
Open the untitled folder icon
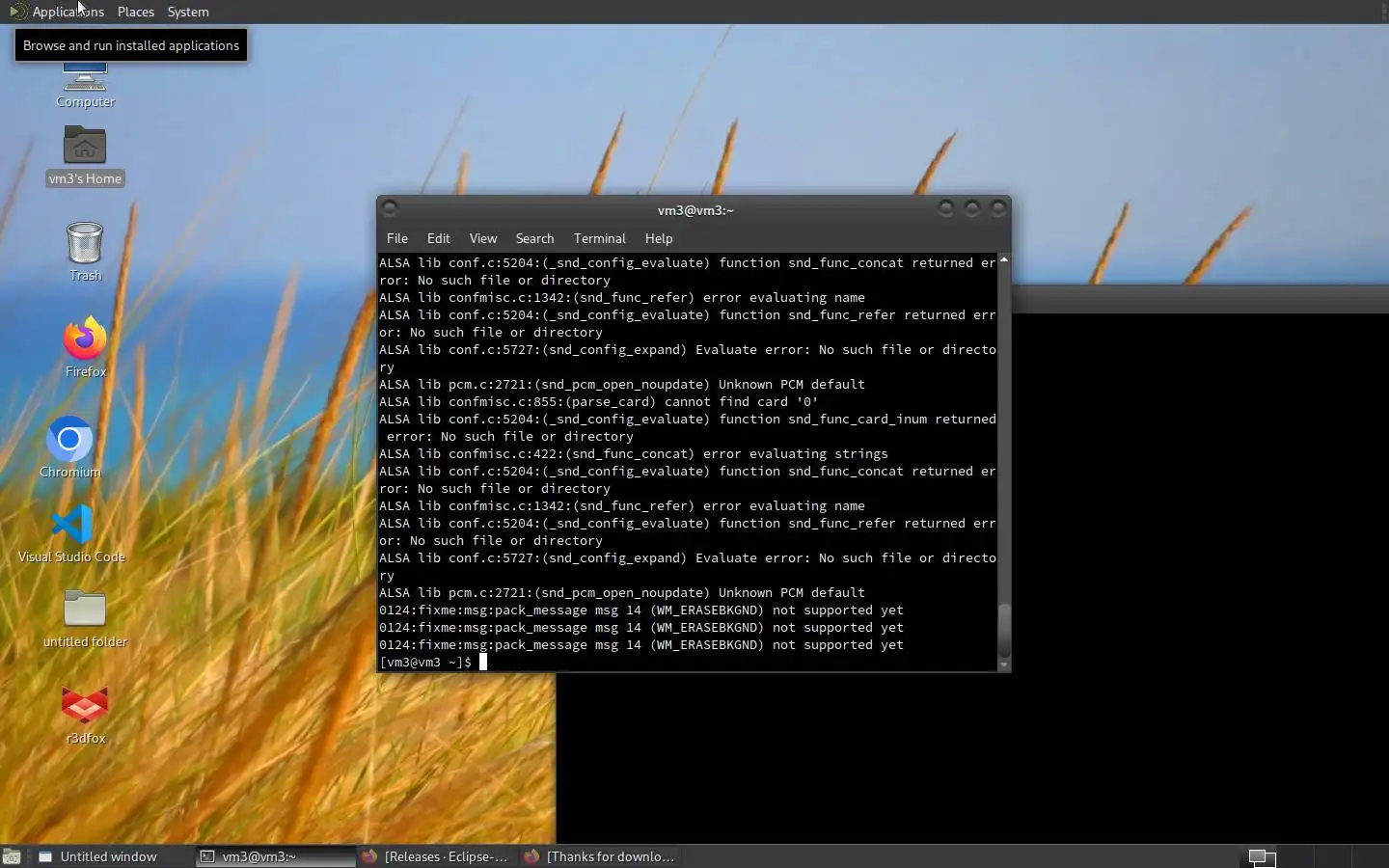[85, 618]
